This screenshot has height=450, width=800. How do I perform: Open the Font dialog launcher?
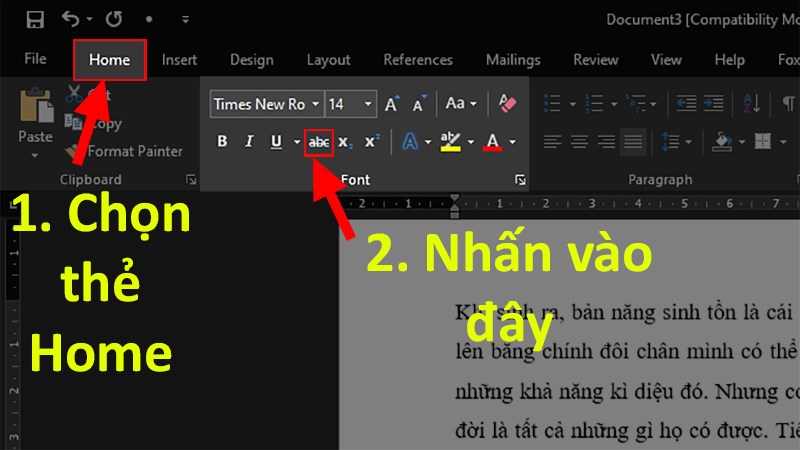tap(520, 180)
